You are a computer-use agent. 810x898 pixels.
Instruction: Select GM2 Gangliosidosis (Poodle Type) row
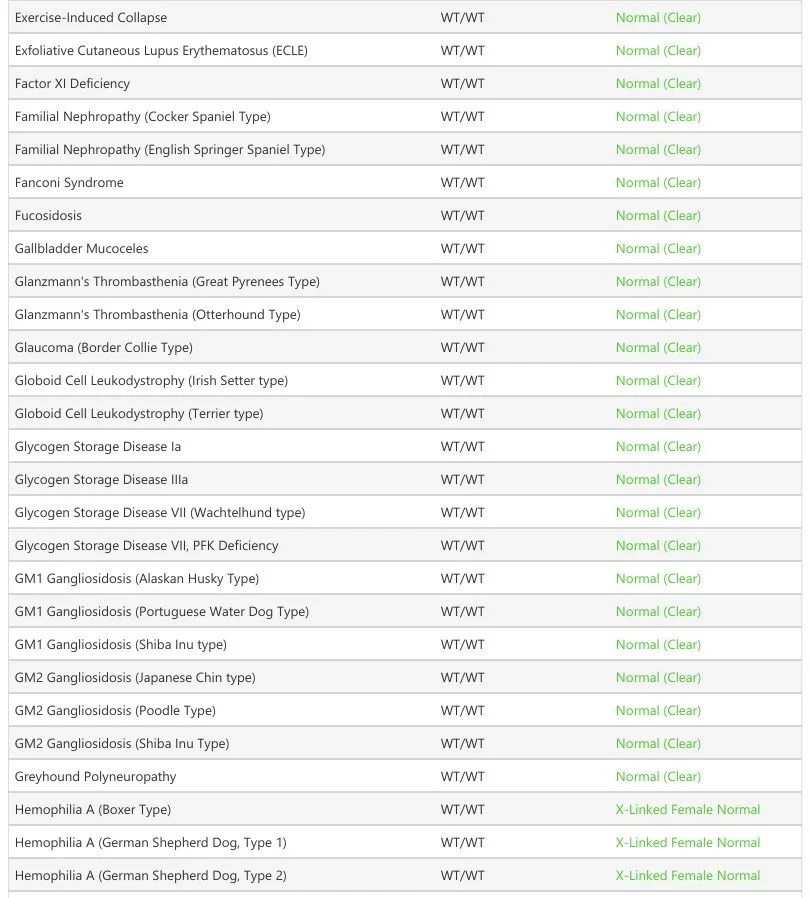[x=405, y=711]
